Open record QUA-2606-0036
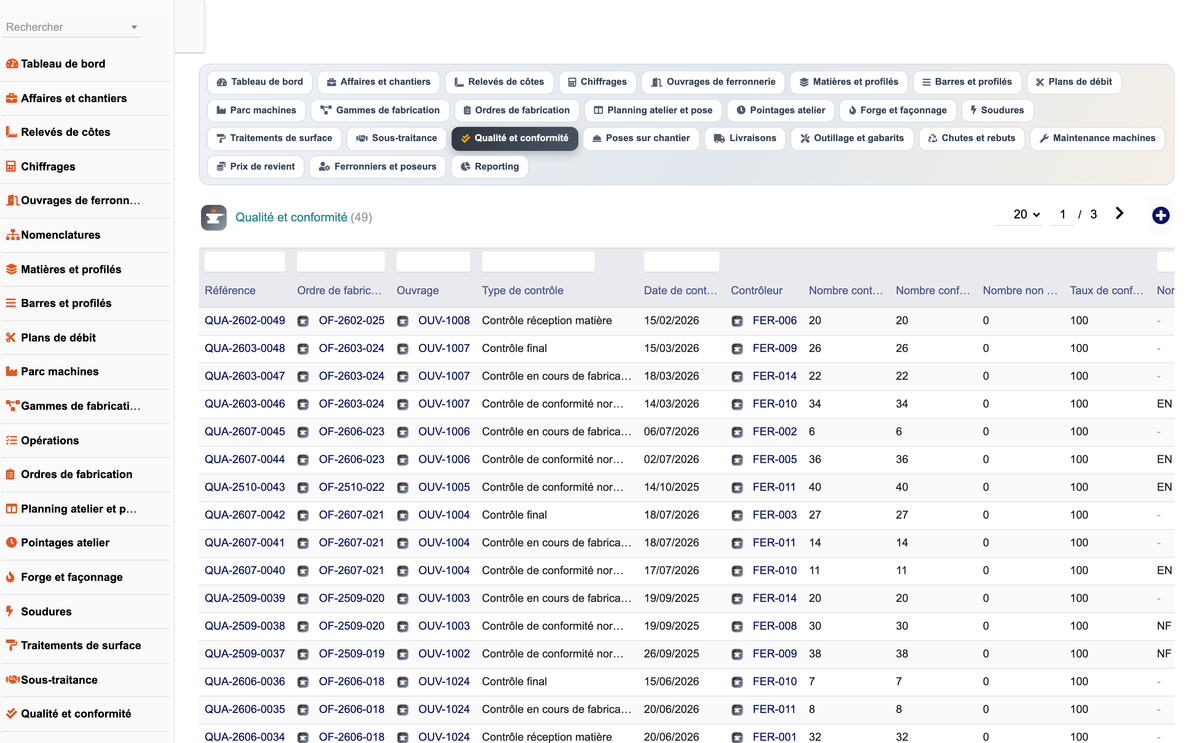This screenshot has height=743, width=1200. [x=245, y=682]
